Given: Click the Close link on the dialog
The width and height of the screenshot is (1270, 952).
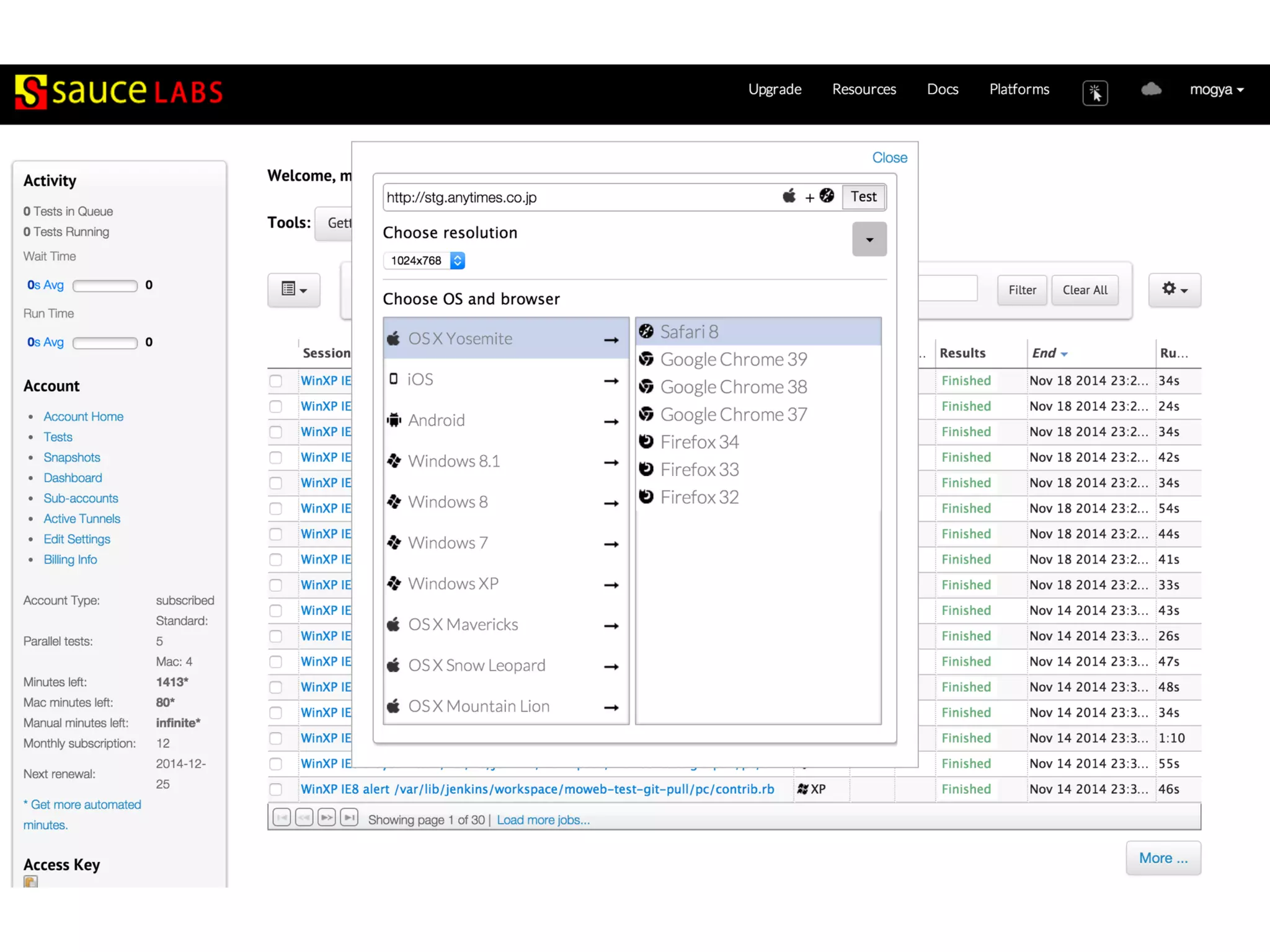Looking at the screenshot, I should [889, 158].
